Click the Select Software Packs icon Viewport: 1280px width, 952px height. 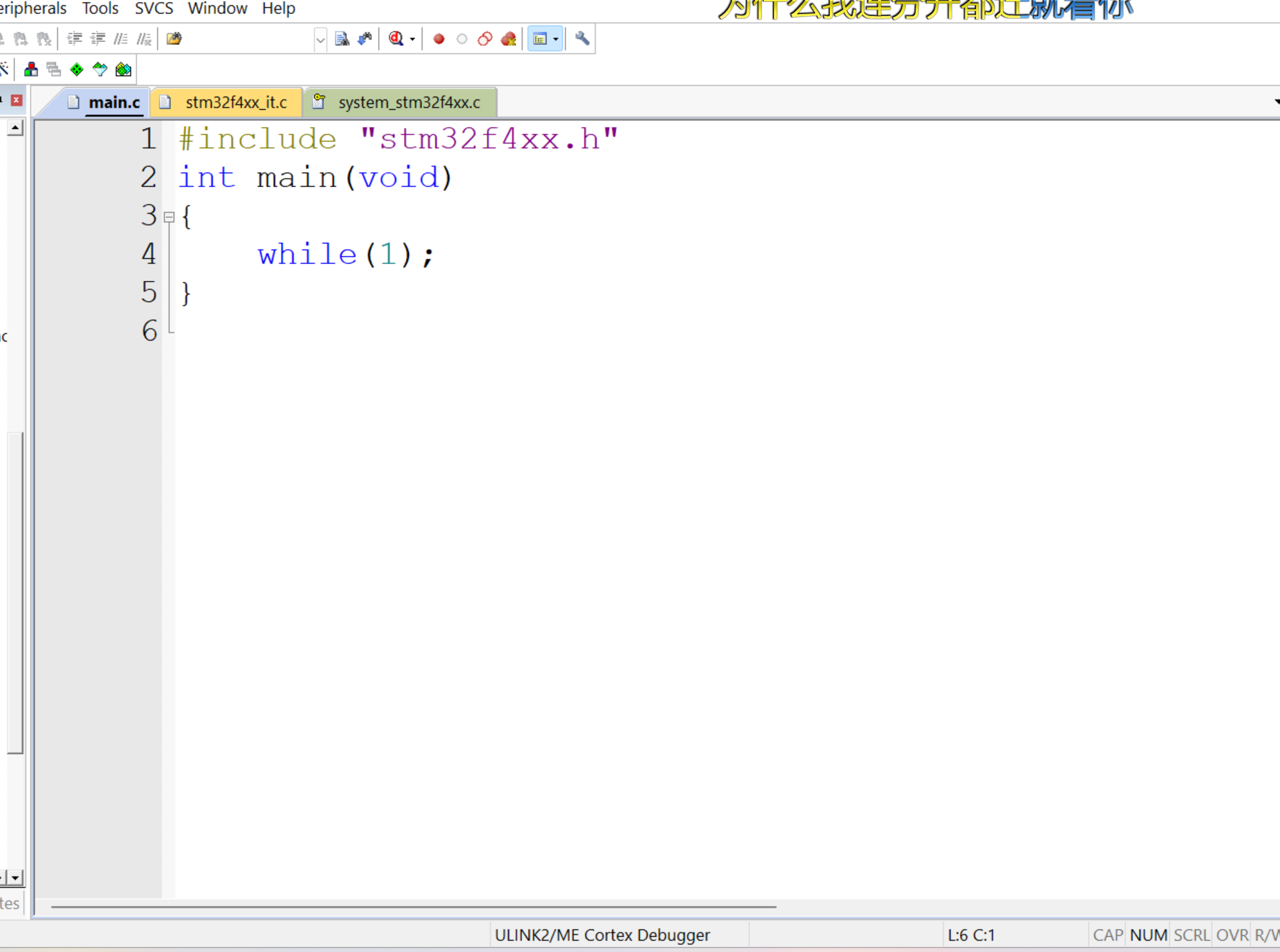point(100,69)
